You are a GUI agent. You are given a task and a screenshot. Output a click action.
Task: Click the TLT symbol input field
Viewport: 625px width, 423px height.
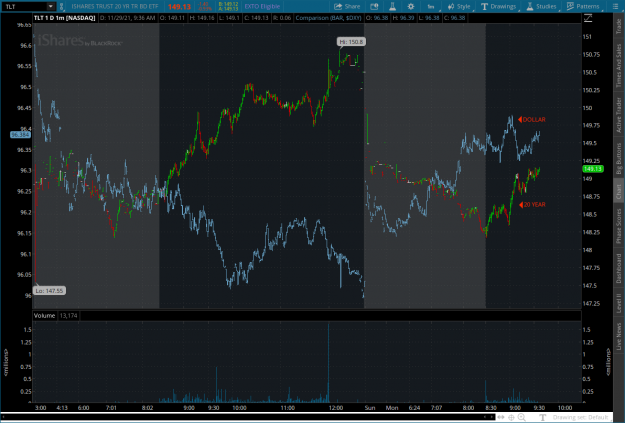[24, 6]
